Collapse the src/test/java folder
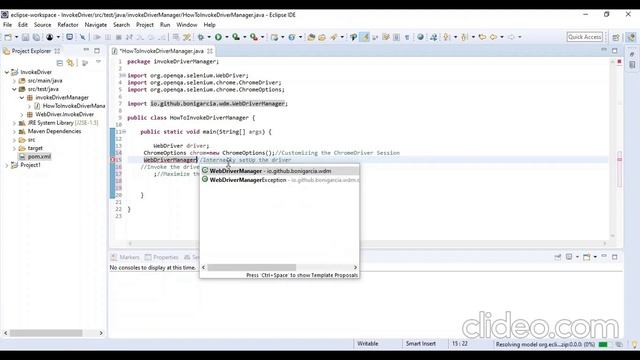Screen dimensions: 640x360 tap(14, 89)
